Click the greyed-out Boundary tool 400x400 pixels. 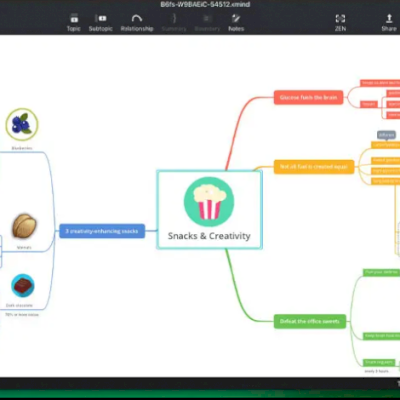(207, 23)
